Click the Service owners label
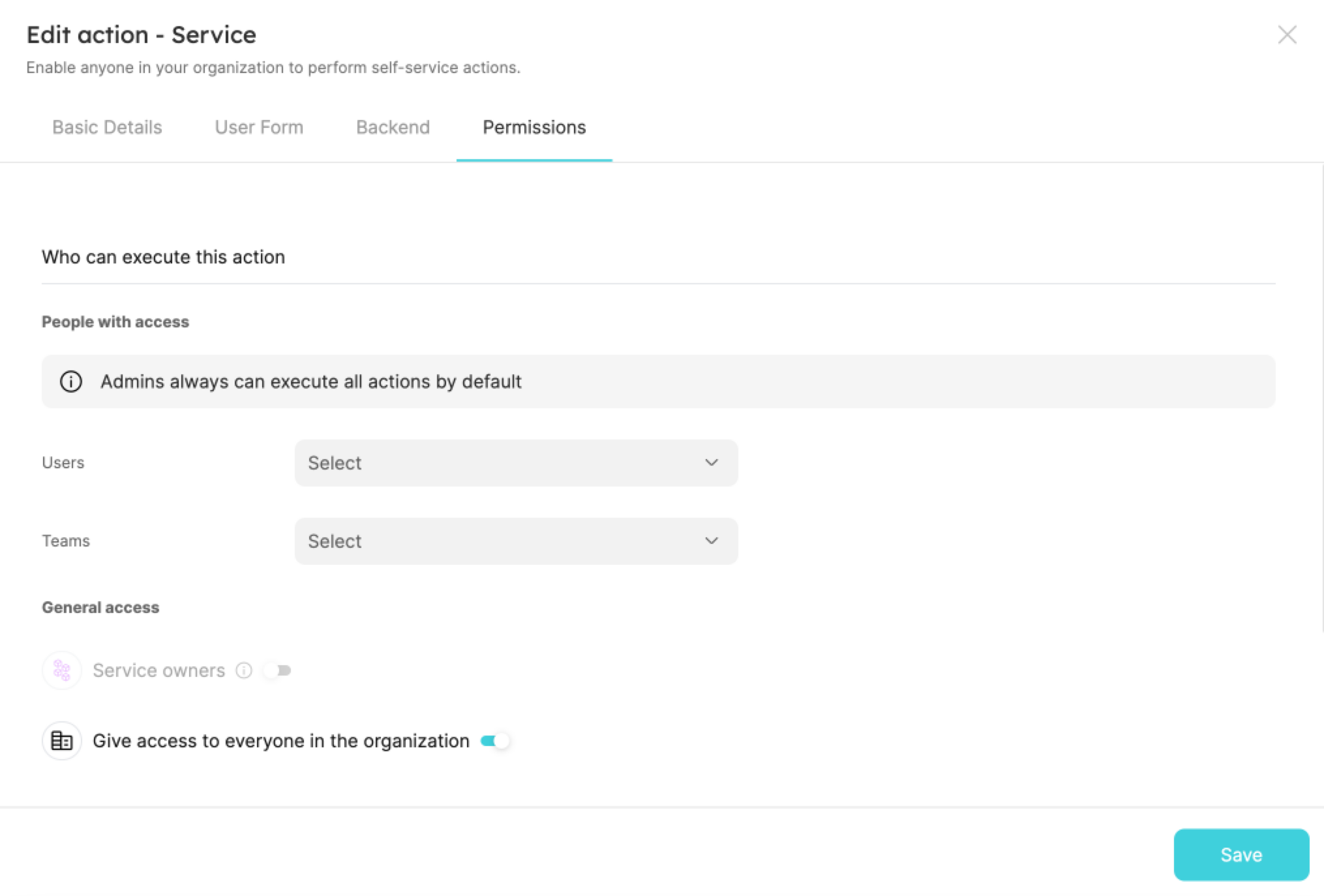The width and height of the screenshot is (1324, 896). tap(158, 670)
